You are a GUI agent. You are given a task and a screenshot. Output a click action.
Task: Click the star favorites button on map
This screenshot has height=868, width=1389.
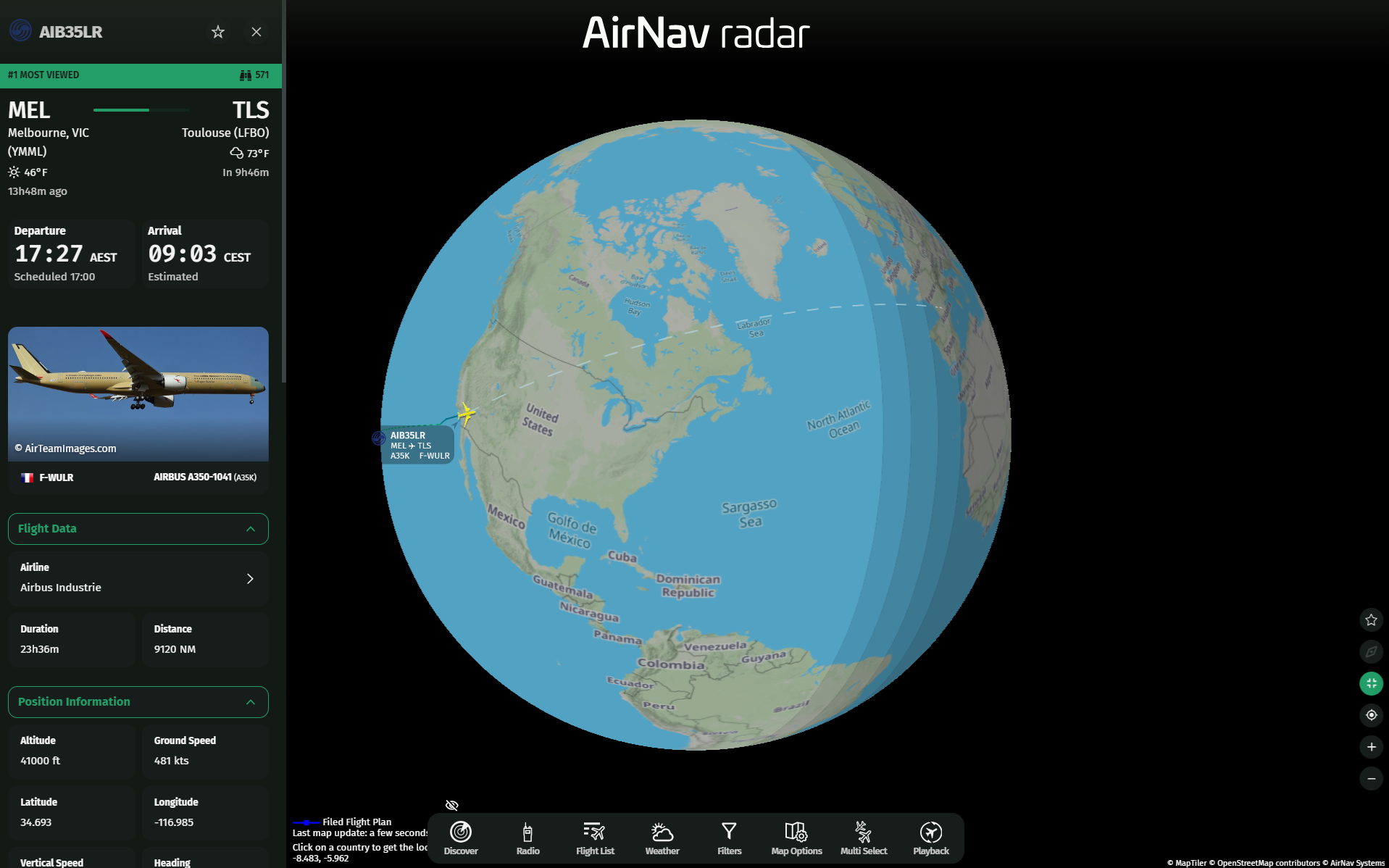[x=1371, y=619]
